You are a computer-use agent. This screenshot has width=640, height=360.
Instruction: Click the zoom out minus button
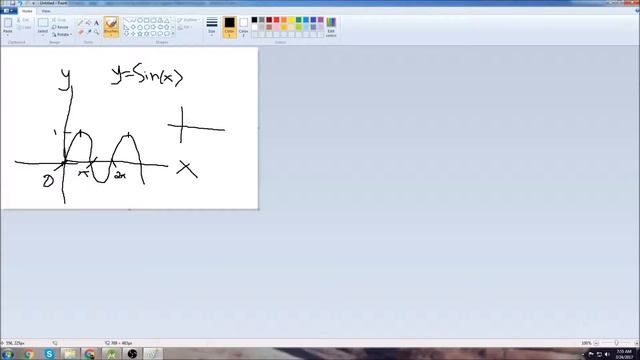(596, 343)
